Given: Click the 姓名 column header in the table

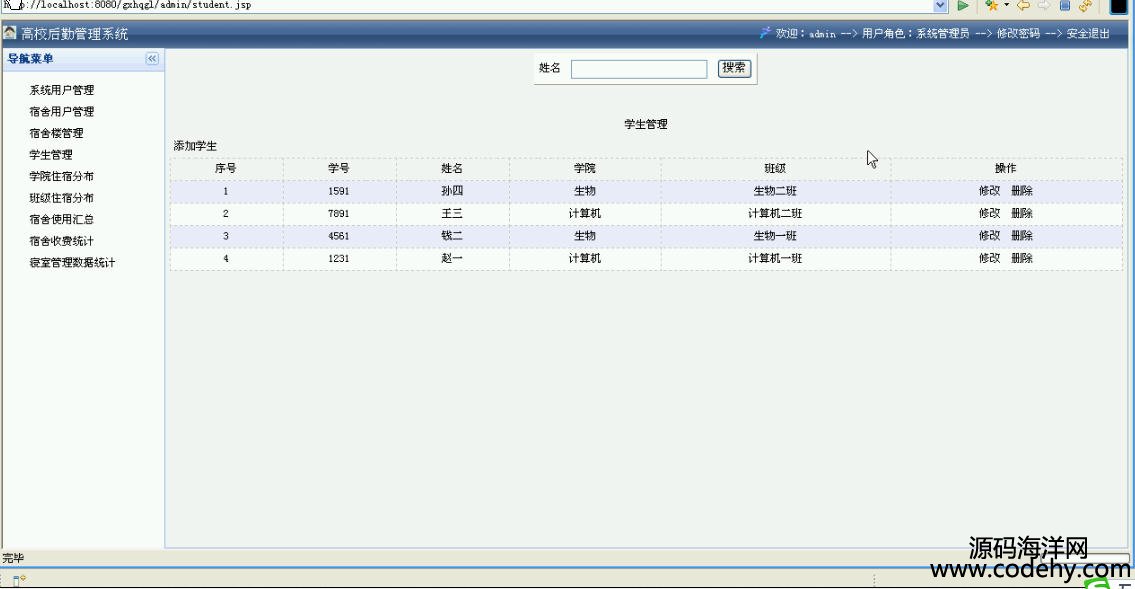Looking at the screenshot, I should click(x=452, y=169).
